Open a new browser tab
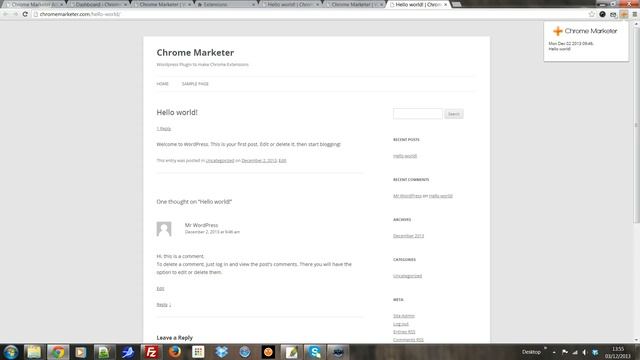This screenshot has width=640, height=360. (457, 4)
